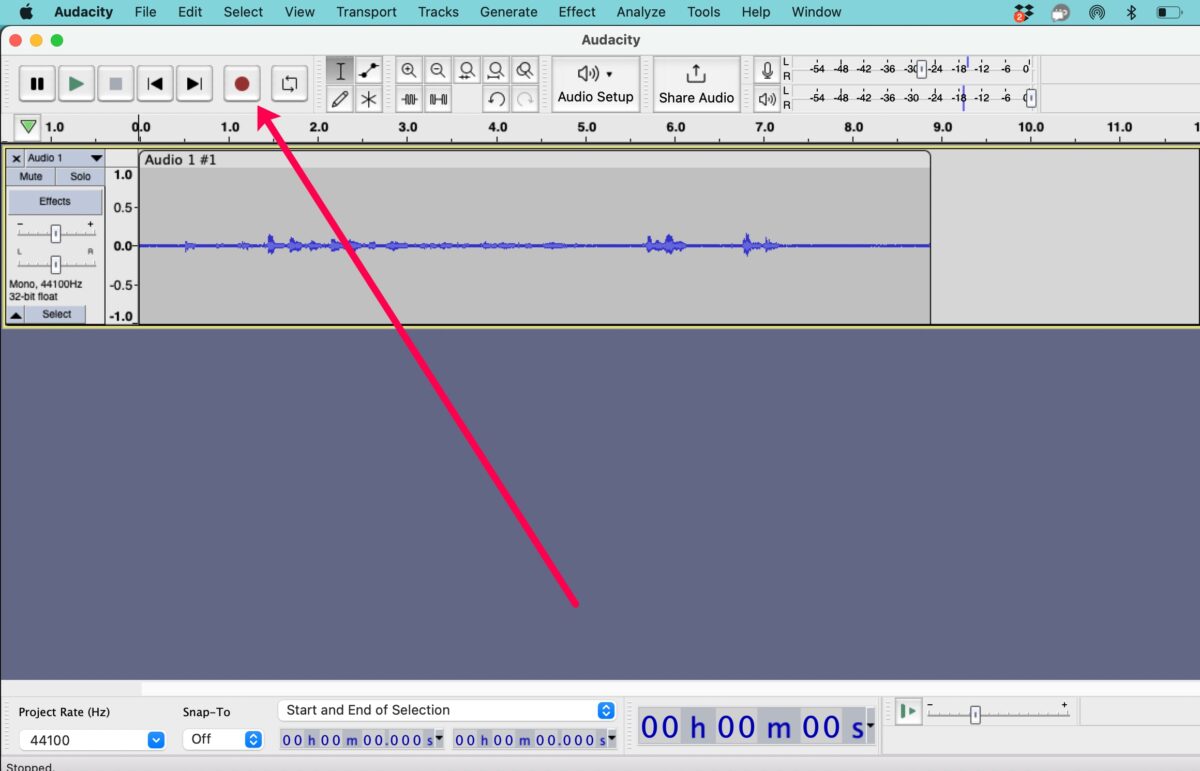1200x771 pixels.
Task: Solo the Audio 1 track
Action: [80, 176]
